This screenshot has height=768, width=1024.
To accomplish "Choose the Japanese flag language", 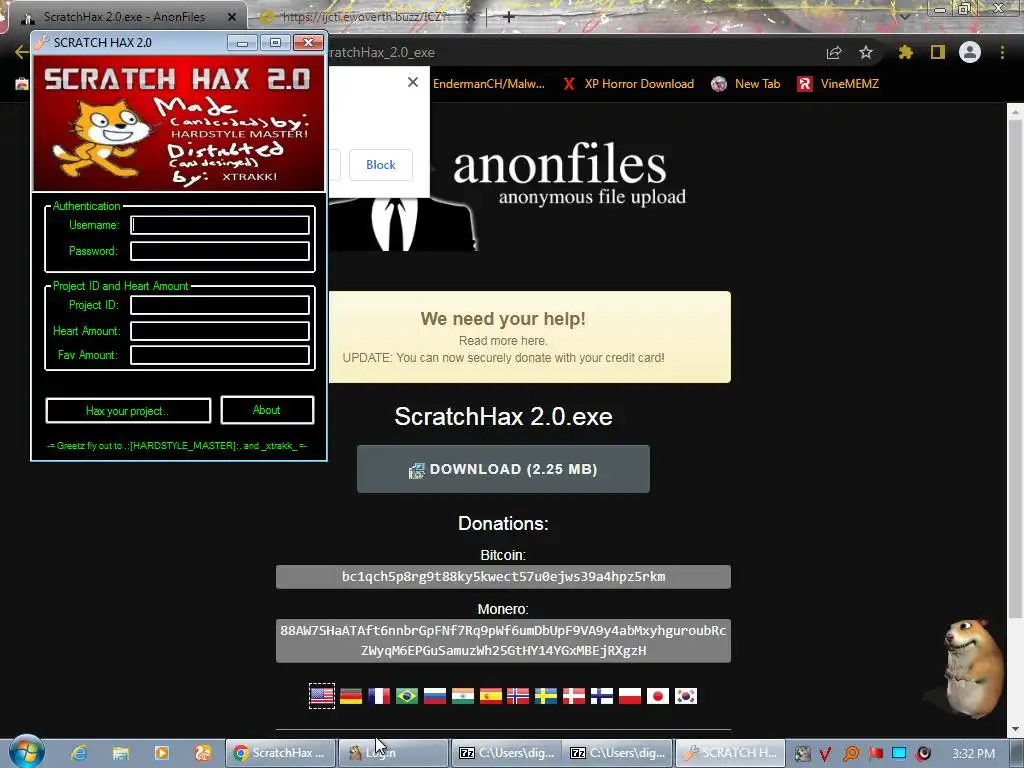I will (658, 696).
